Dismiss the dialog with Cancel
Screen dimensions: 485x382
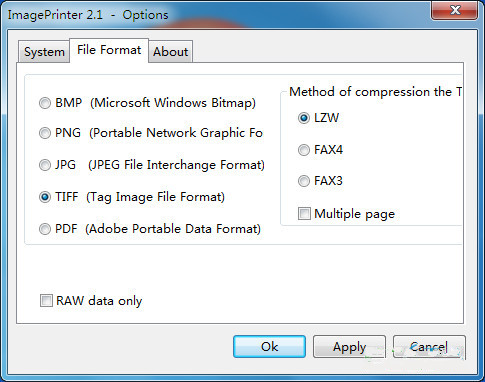[429, 347]
